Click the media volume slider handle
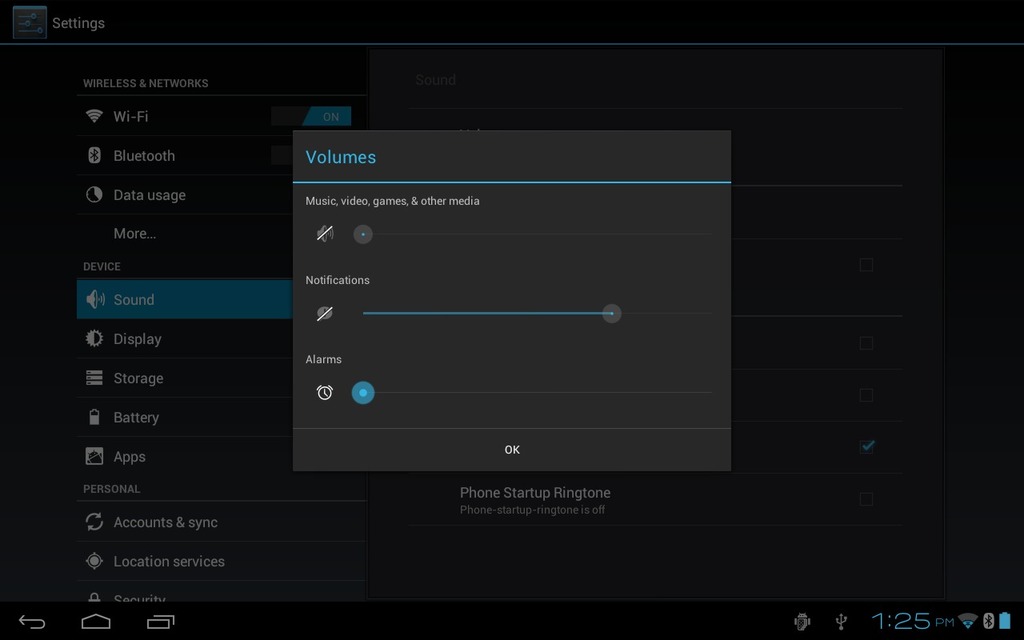This screenshot has width=1024, height=640. pos(363,234)
